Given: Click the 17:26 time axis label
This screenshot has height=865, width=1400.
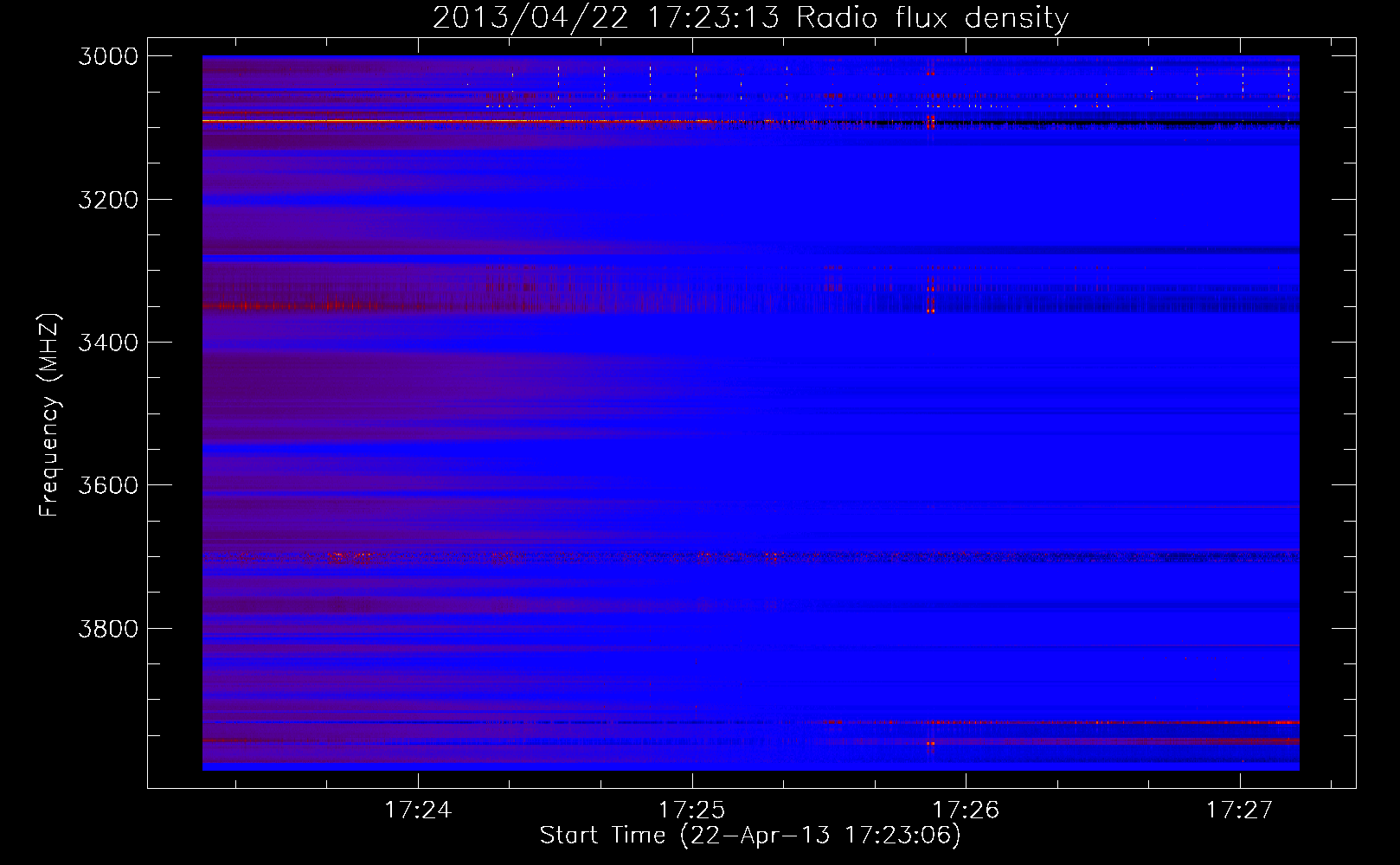Looking at the screenshot, I should pos(966,810).
